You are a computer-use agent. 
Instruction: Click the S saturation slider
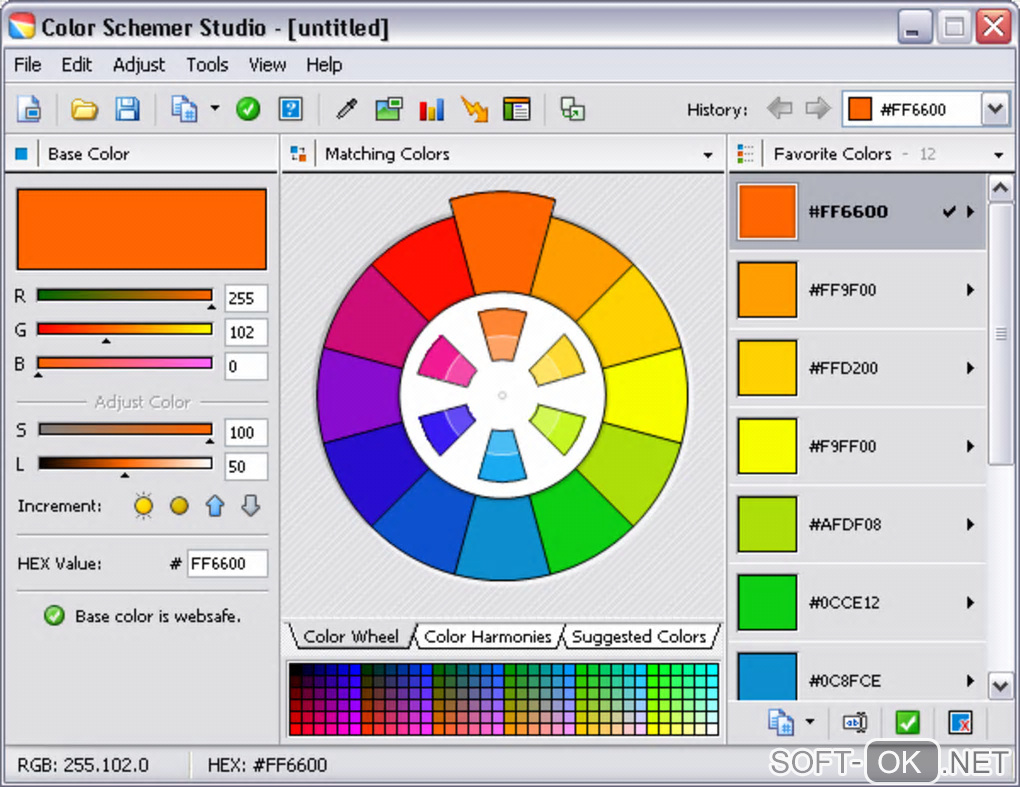125,429
